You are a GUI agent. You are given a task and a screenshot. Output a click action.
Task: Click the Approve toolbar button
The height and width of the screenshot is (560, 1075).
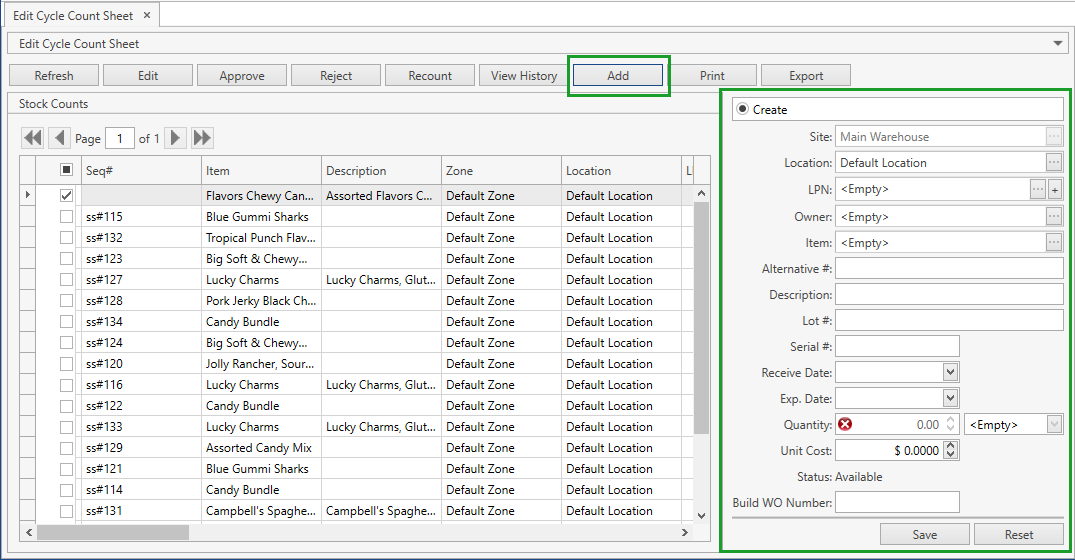[242, 76]
